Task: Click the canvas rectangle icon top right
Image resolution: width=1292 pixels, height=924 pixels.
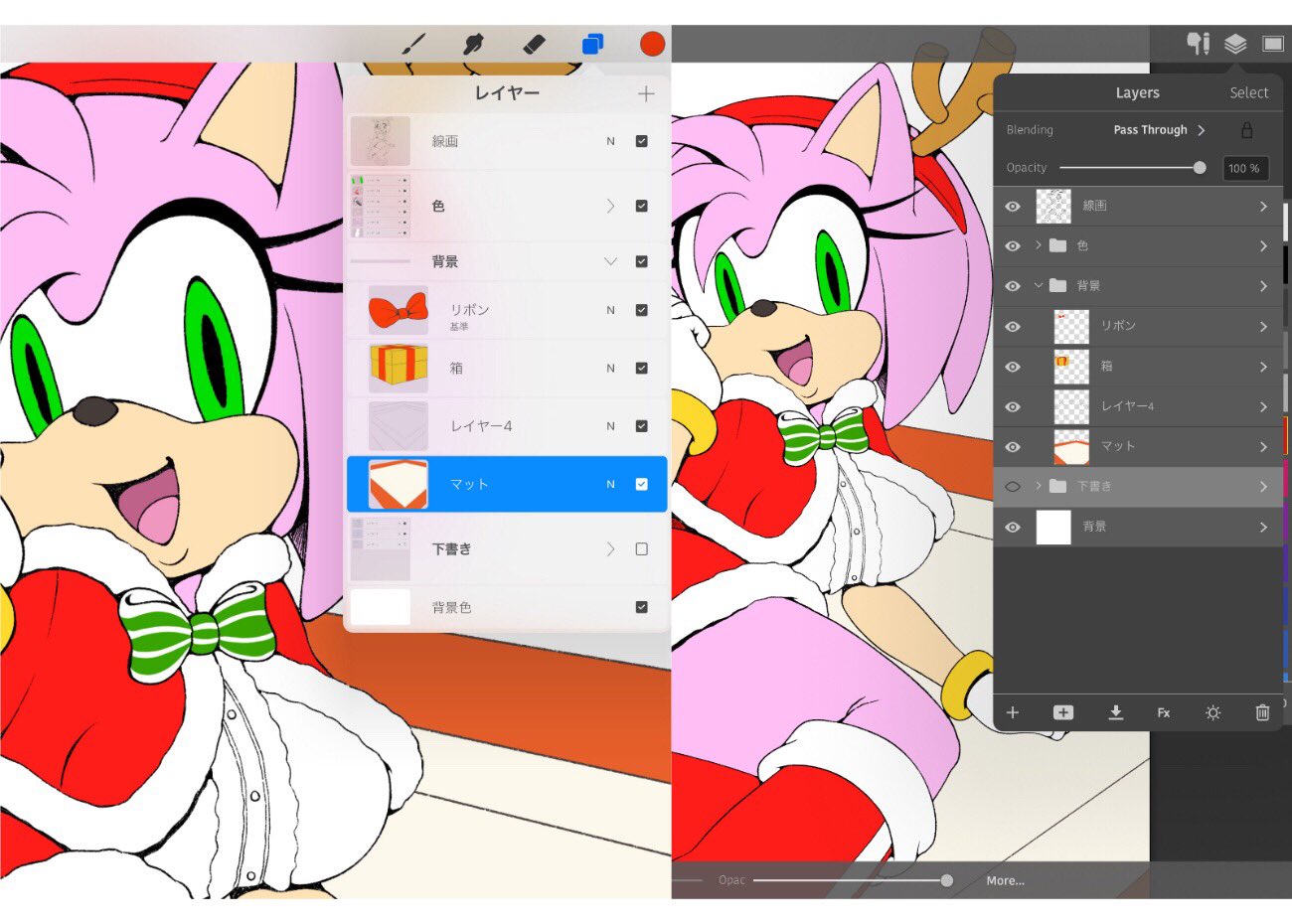Action: [x=1273, y=44]
